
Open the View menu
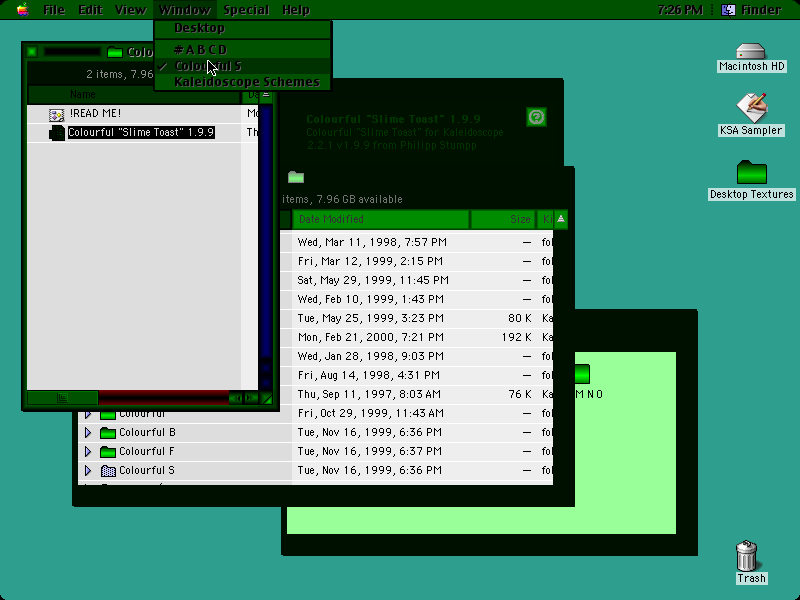pyautogui.click(x=131, y=10)
